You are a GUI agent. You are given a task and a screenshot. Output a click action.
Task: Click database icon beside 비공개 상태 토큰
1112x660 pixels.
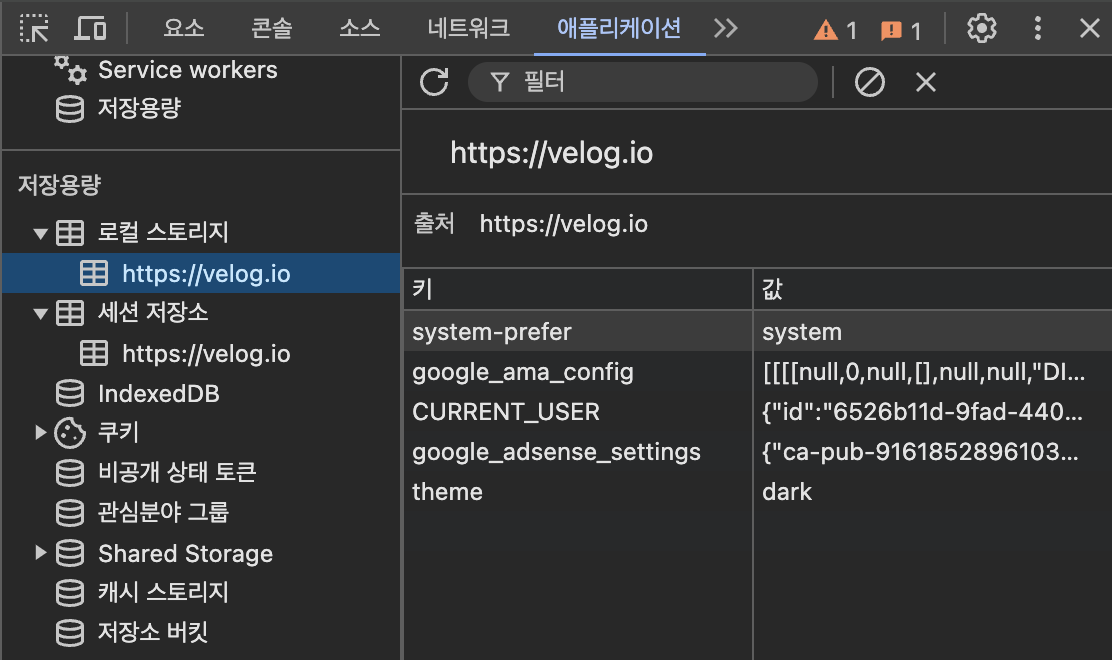pyautogui.click(x=70, y=473)
